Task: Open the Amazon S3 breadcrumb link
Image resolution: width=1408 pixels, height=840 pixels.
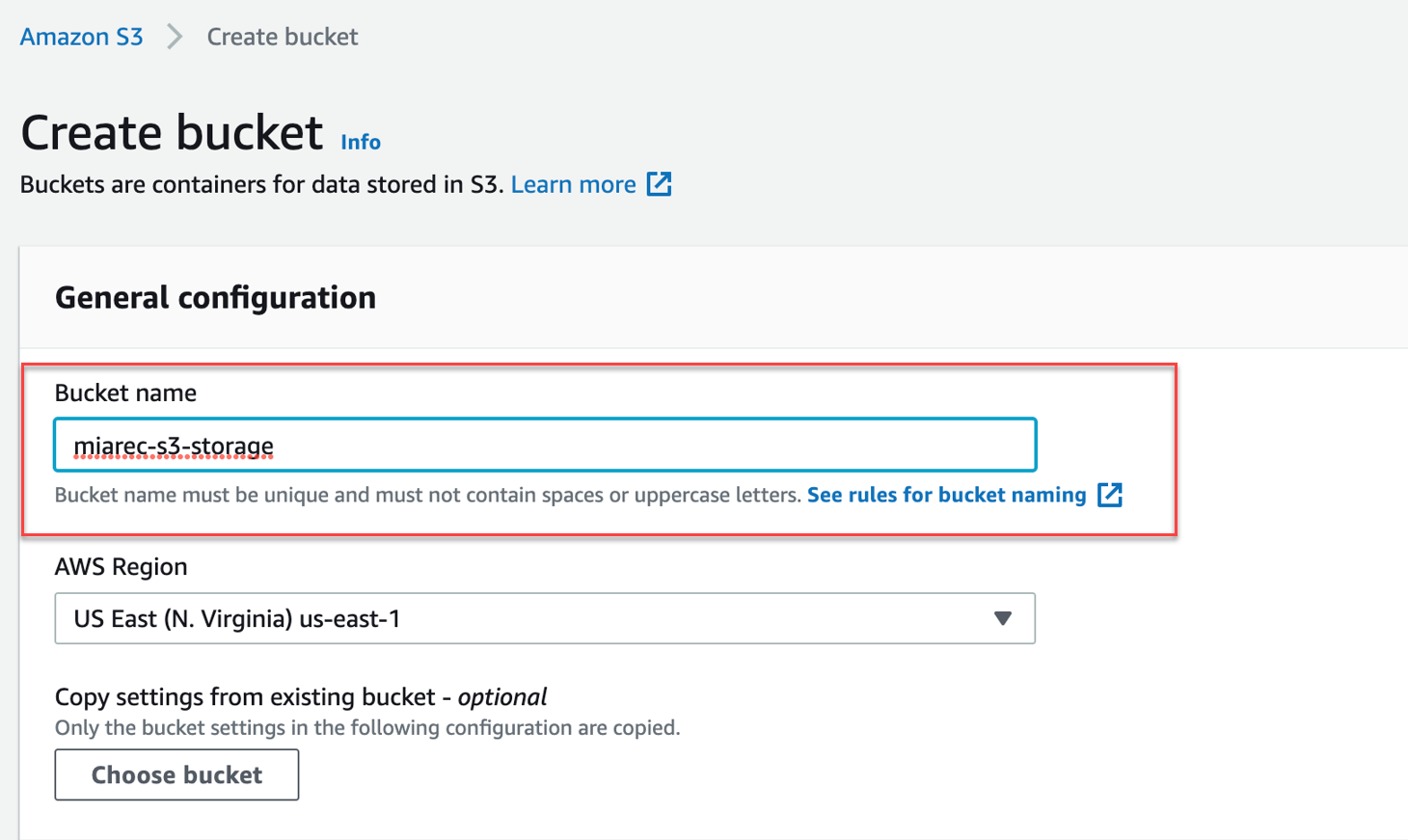Action: coord(81,37)
